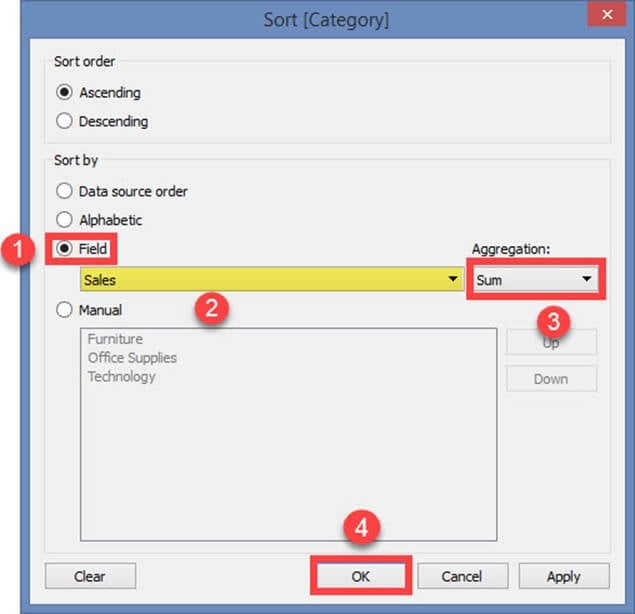Open the Sales field dropdown

[270, 281]
